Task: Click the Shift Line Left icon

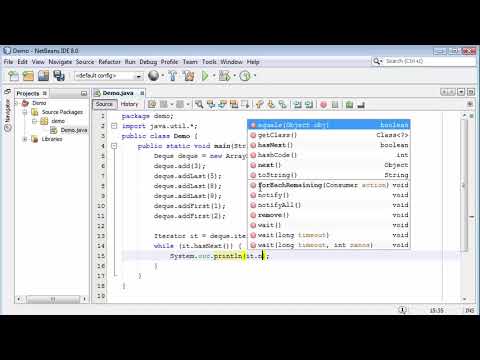Action: (x=297, y=105)
